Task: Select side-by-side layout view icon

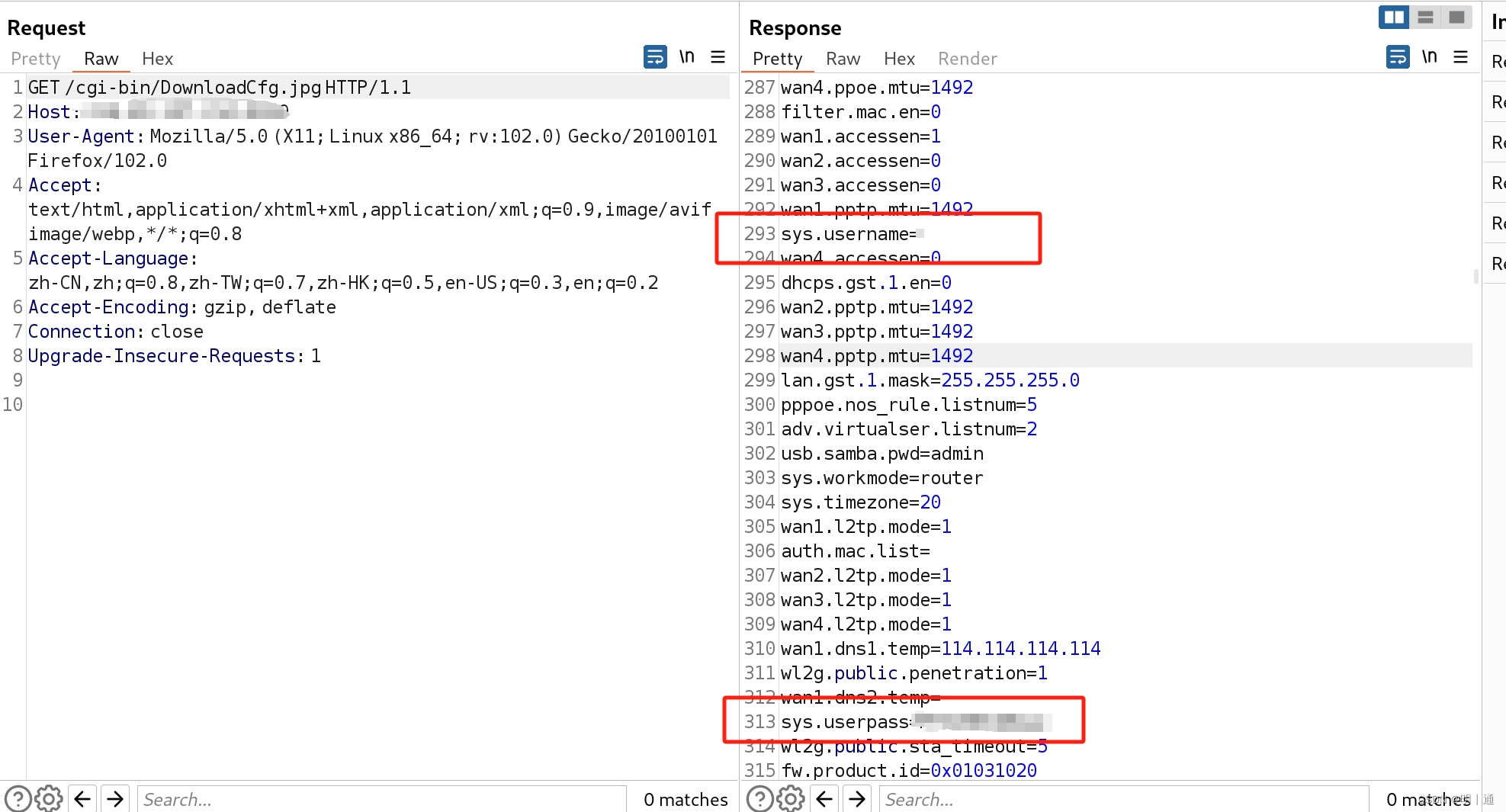Action: click(1394, 17)
